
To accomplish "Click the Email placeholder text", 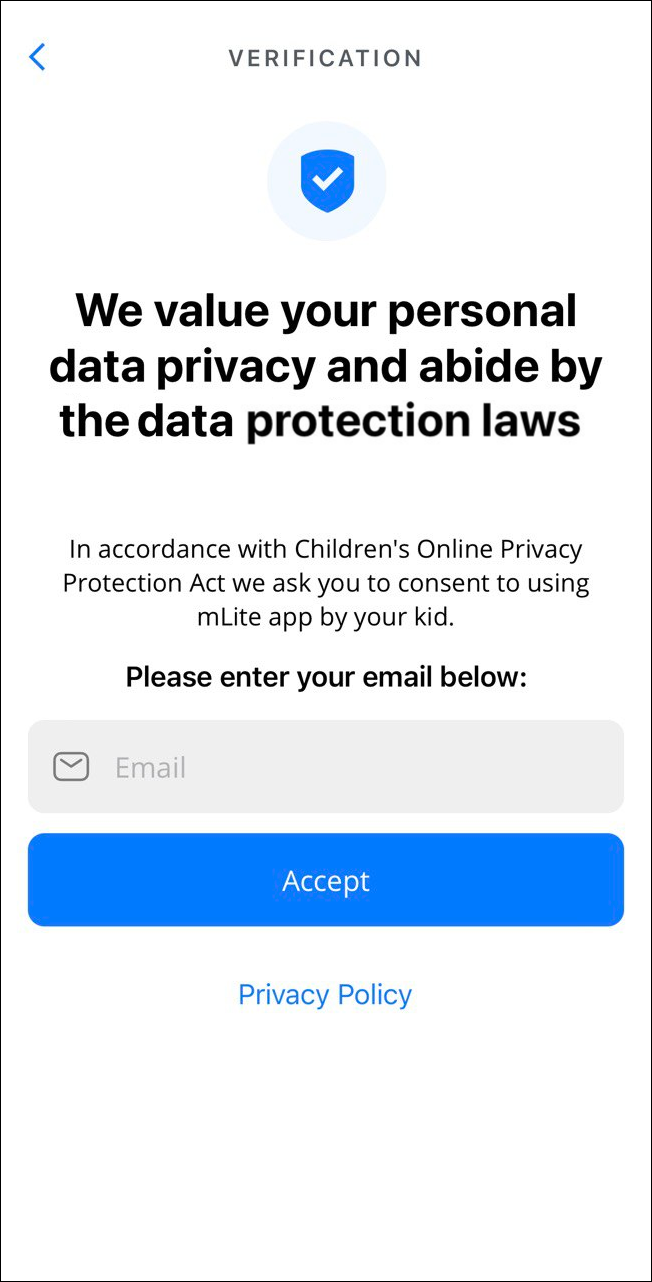I will [x=151, y=767].
